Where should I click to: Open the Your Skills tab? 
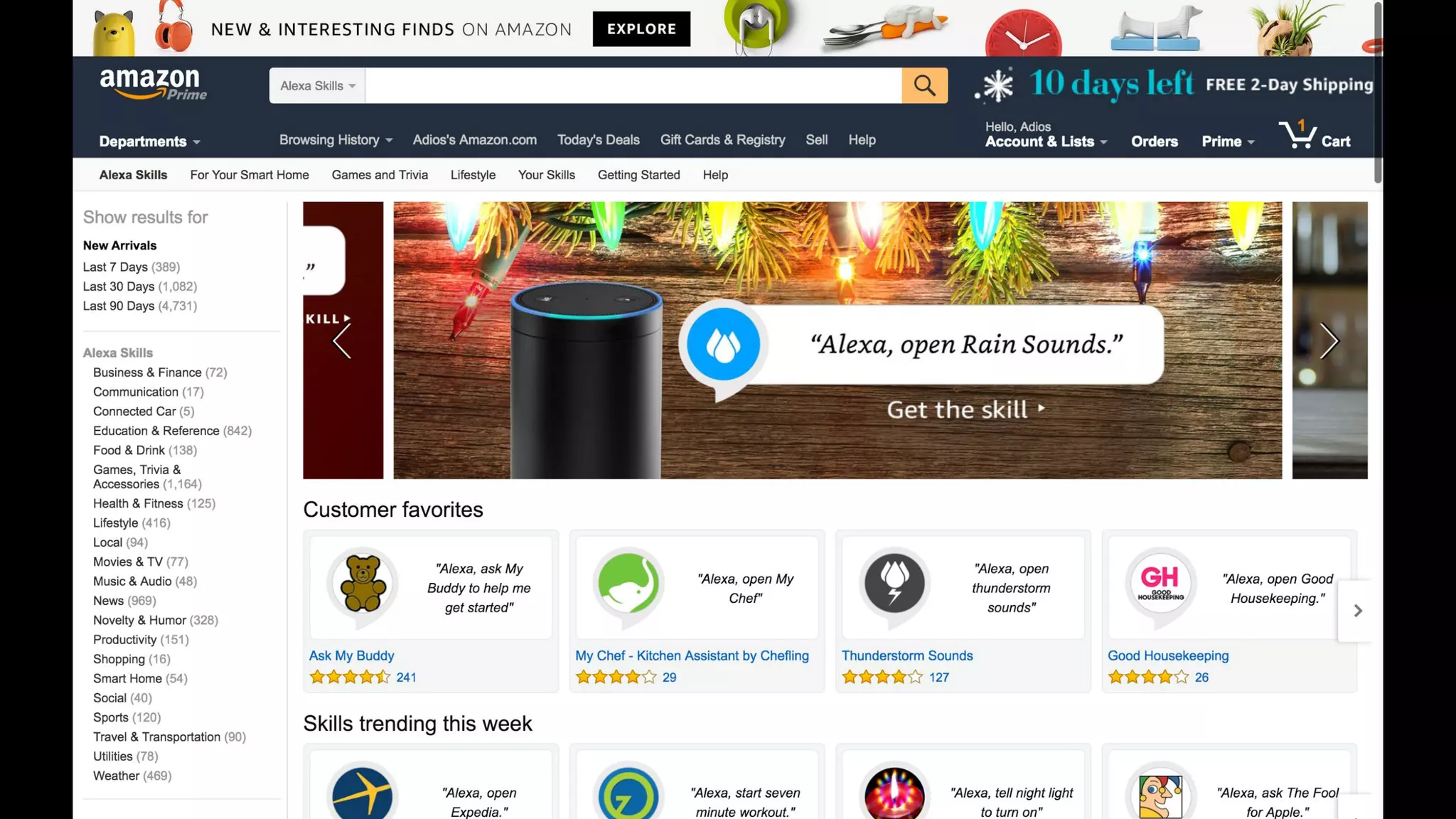point(546,175)
